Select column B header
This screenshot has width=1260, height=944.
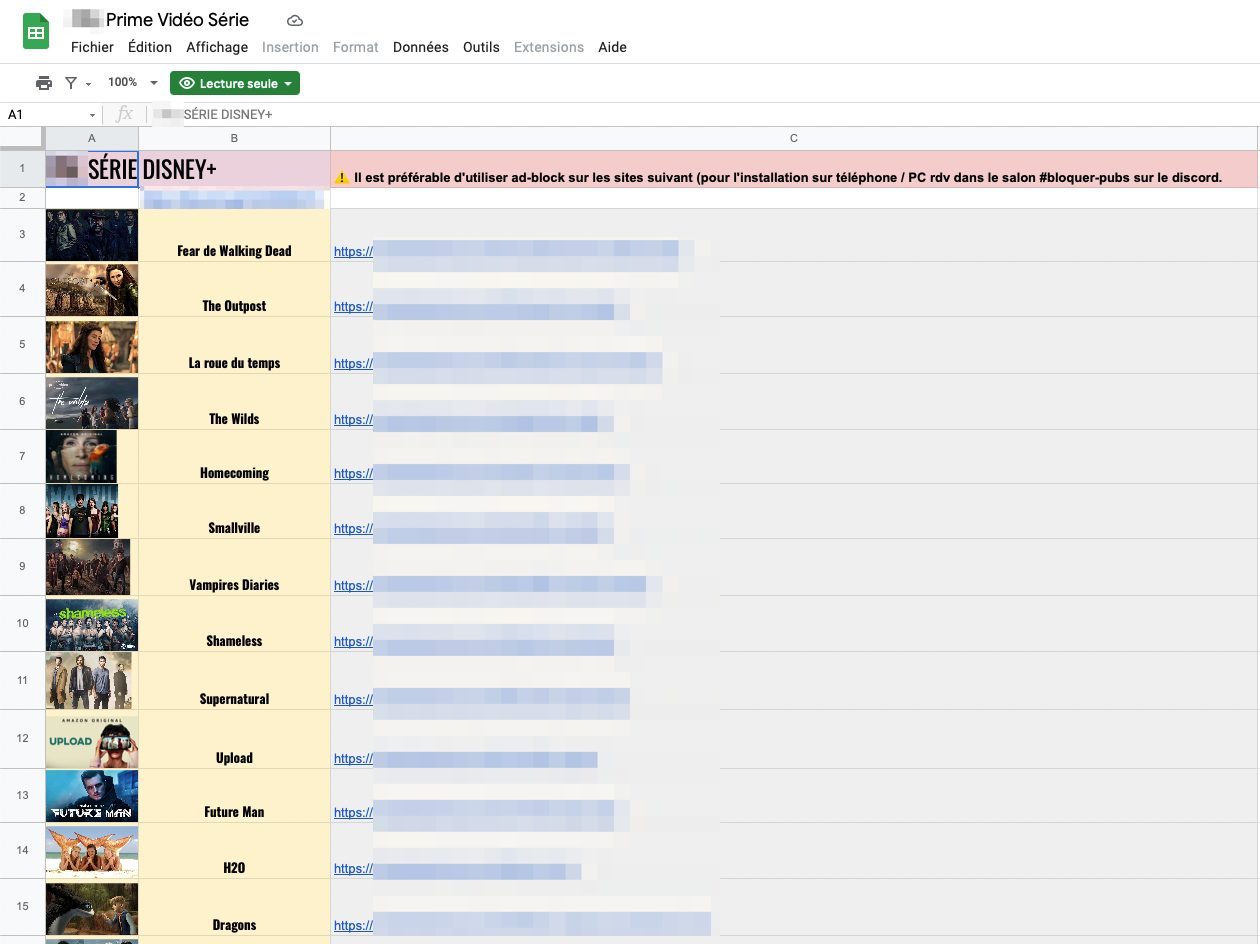(234, 138)
